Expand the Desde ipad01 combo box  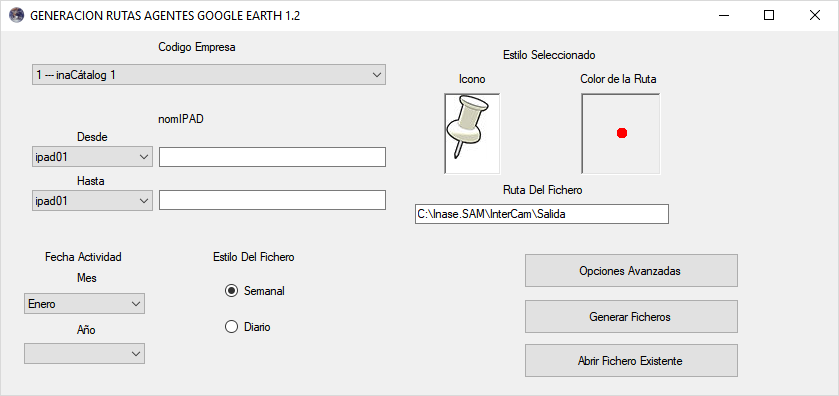(x=92, y=157)
